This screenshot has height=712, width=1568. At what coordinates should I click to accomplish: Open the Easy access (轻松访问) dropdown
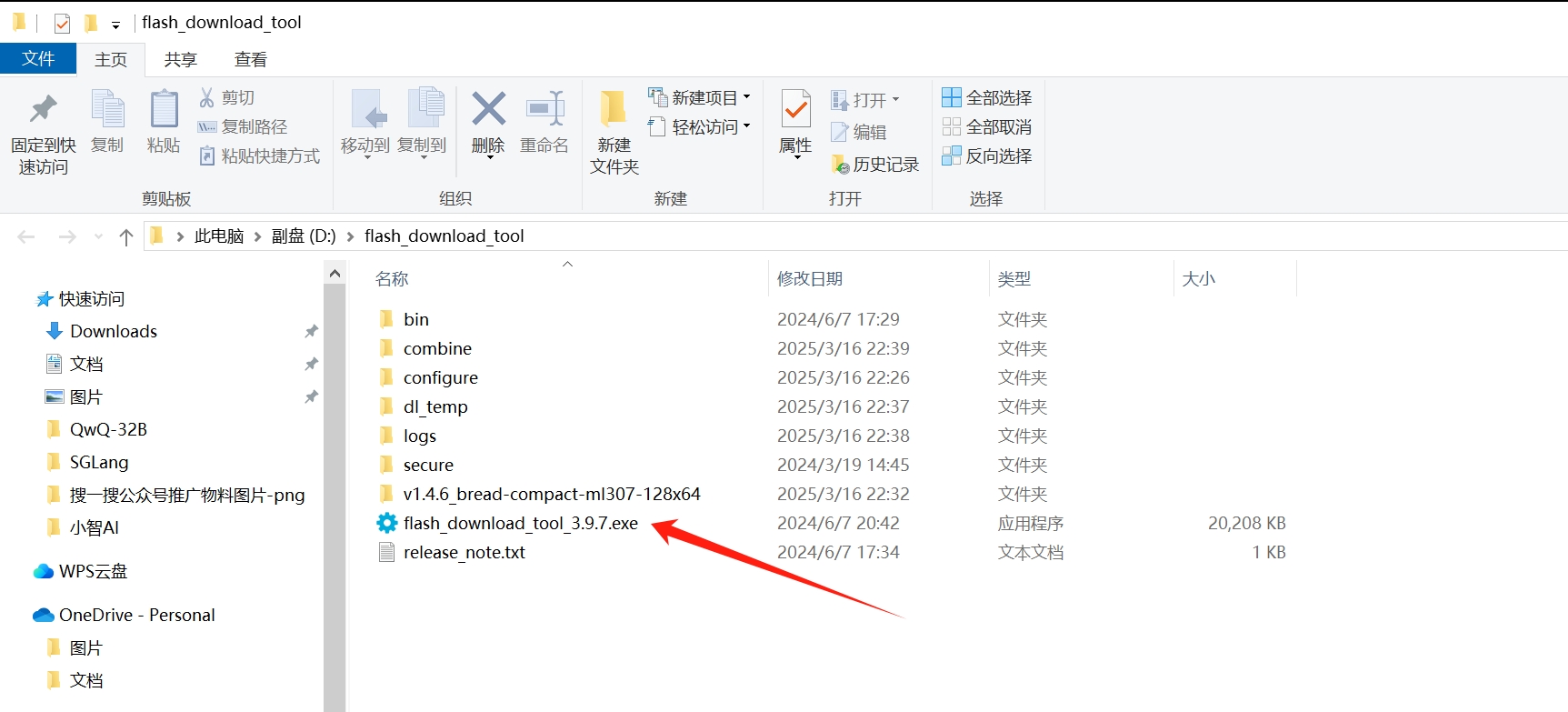coord(699,126)
